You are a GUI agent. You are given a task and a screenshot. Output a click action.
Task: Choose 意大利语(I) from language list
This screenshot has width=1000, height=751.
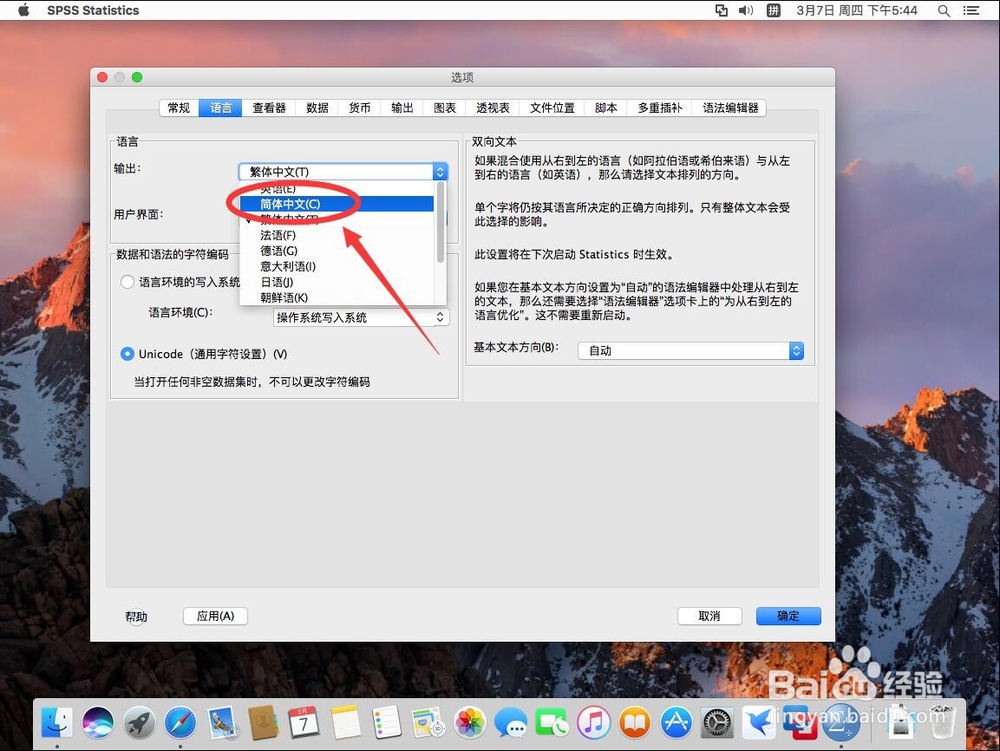337,266
